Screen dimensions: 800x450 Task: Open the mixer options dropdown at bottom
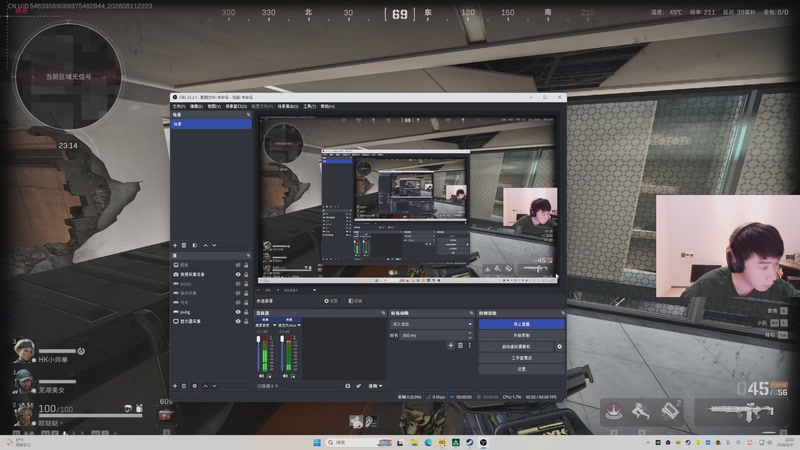376,386
